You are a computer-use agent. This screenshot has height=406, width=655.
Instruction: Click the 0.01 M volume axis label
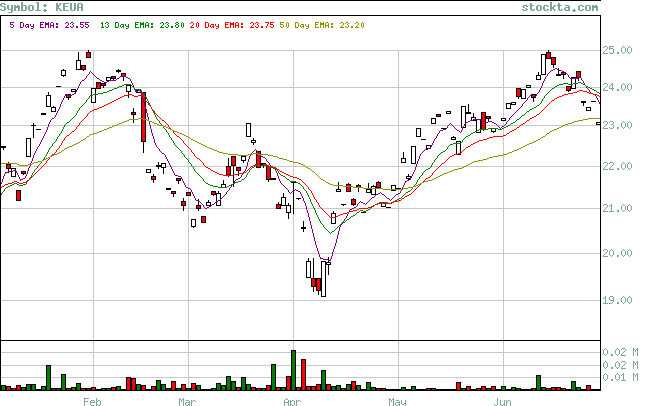pos(620,377)
